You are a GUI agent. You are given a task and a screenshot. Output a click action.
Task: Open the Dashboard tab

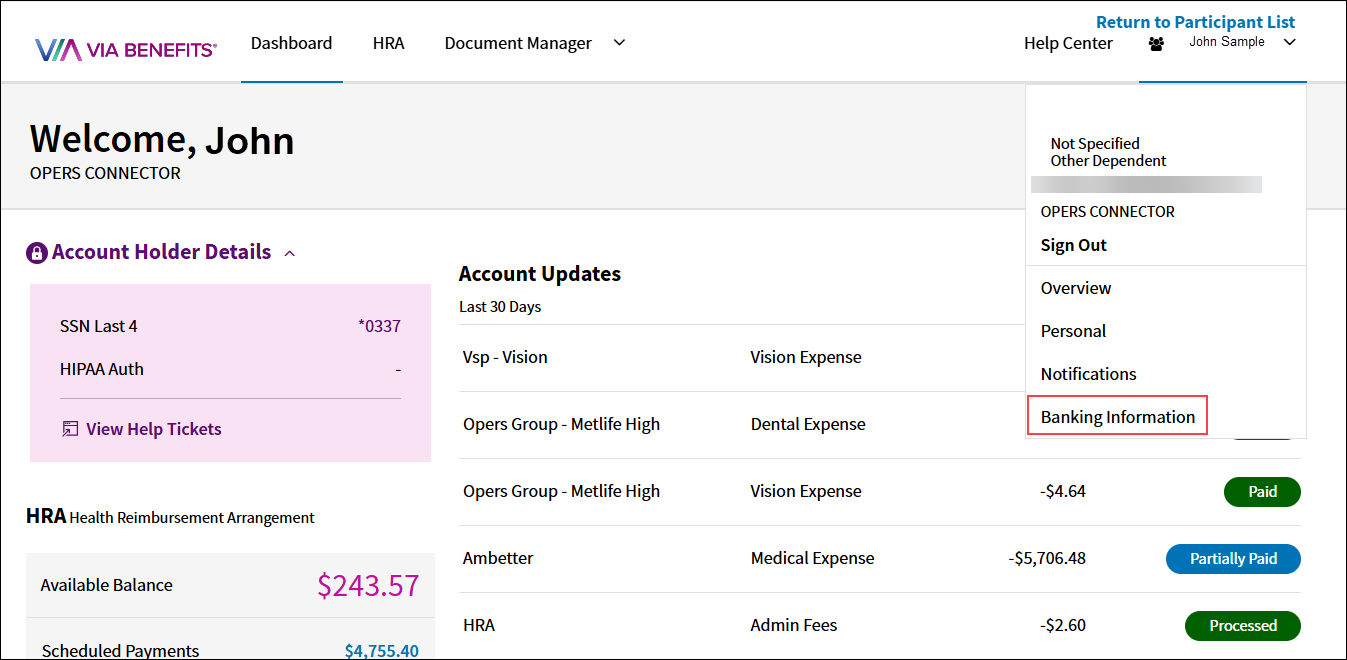click(291, 43)
